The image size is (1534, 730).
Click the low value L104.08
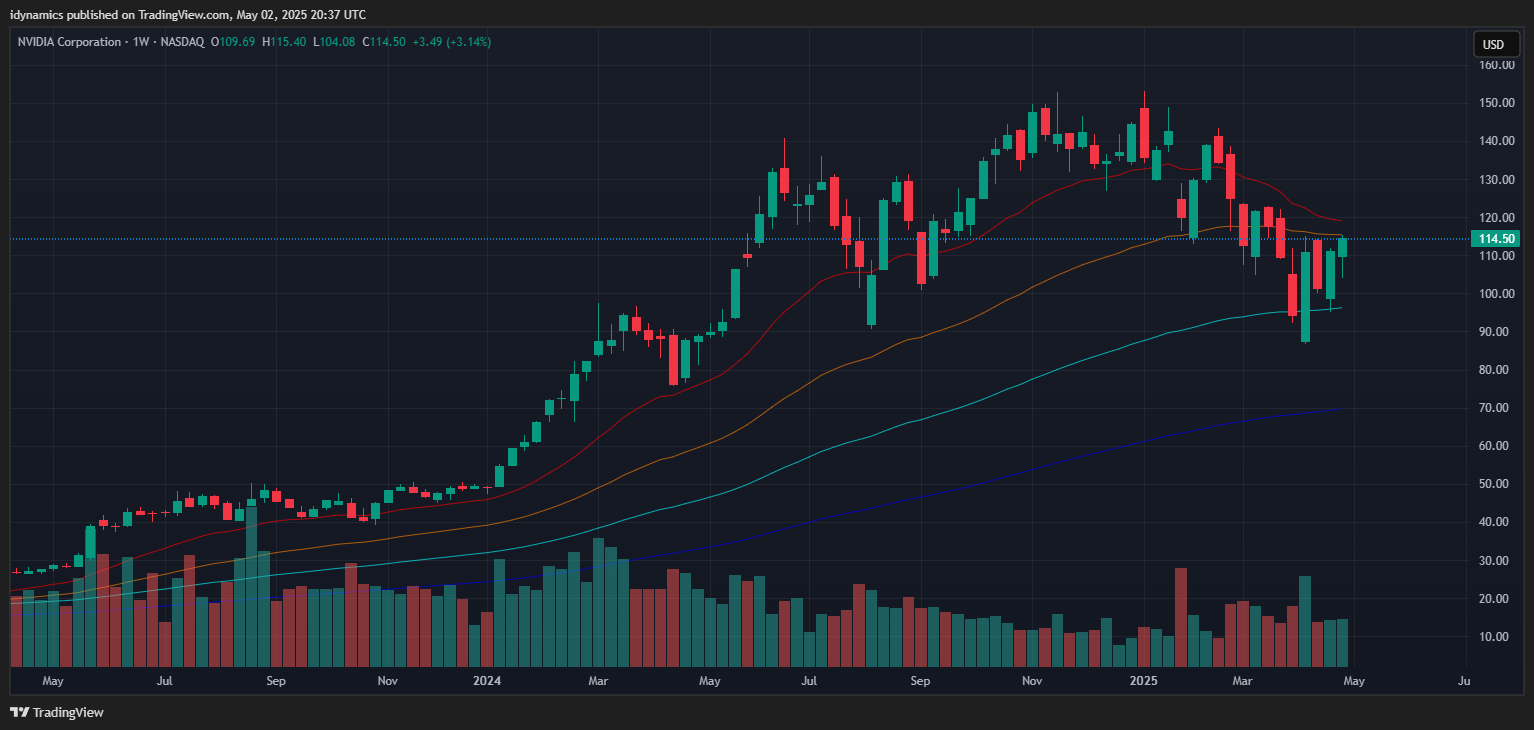coord(334,42)
